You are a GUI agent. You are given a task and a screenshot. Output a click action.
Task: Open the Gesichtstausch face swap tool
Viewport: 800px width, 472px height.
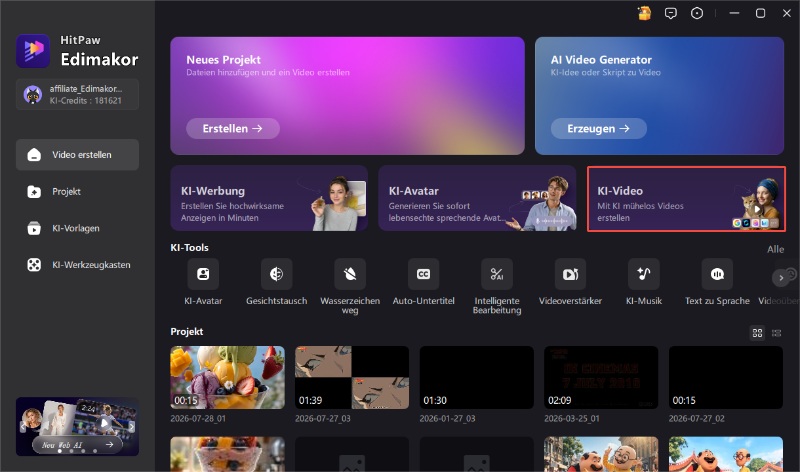point(277,274)
